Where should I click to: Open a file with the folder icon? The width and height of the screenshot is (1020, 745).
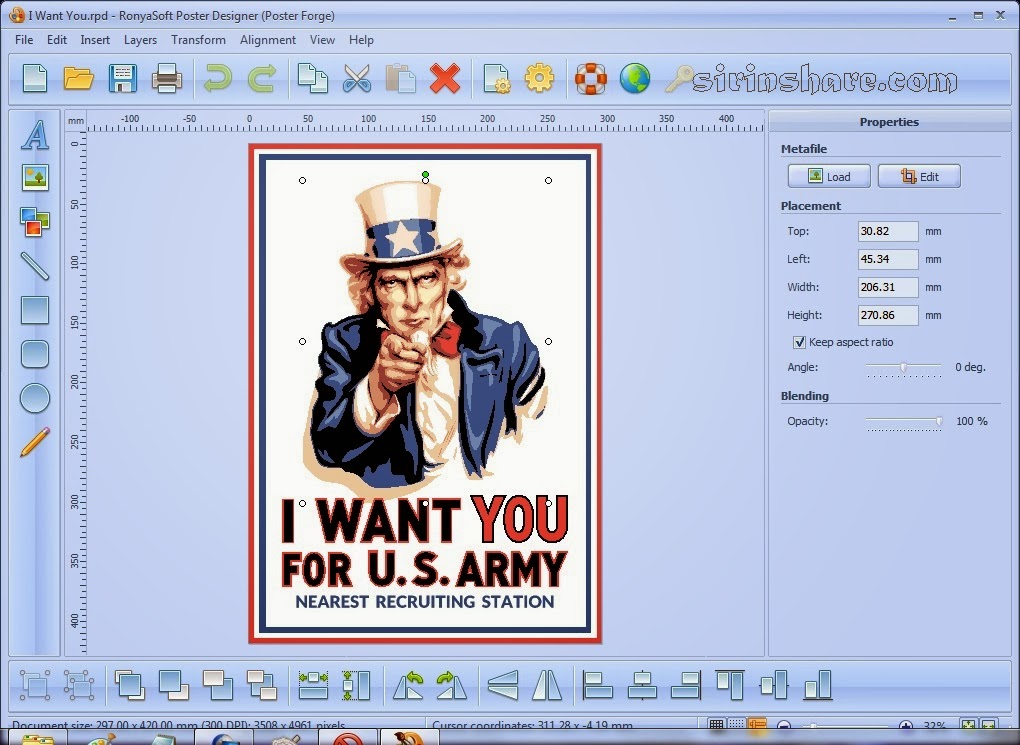click(79, 79)
